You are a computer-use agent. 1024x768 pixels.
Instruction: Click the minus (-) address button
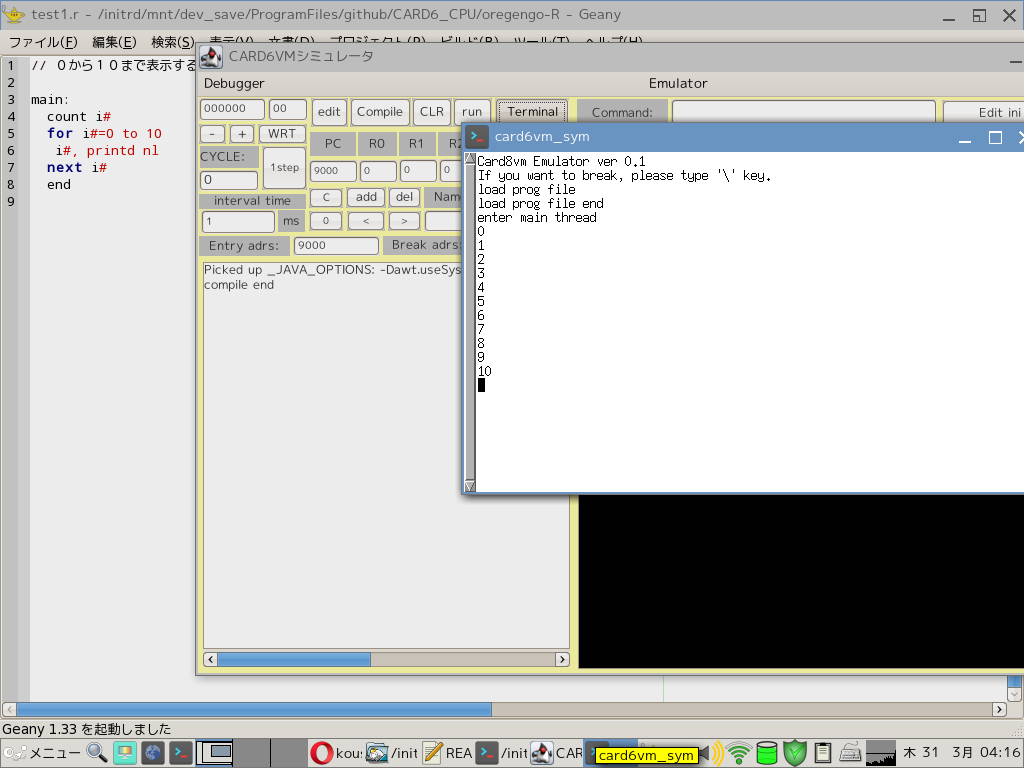(x=212, y=134)
